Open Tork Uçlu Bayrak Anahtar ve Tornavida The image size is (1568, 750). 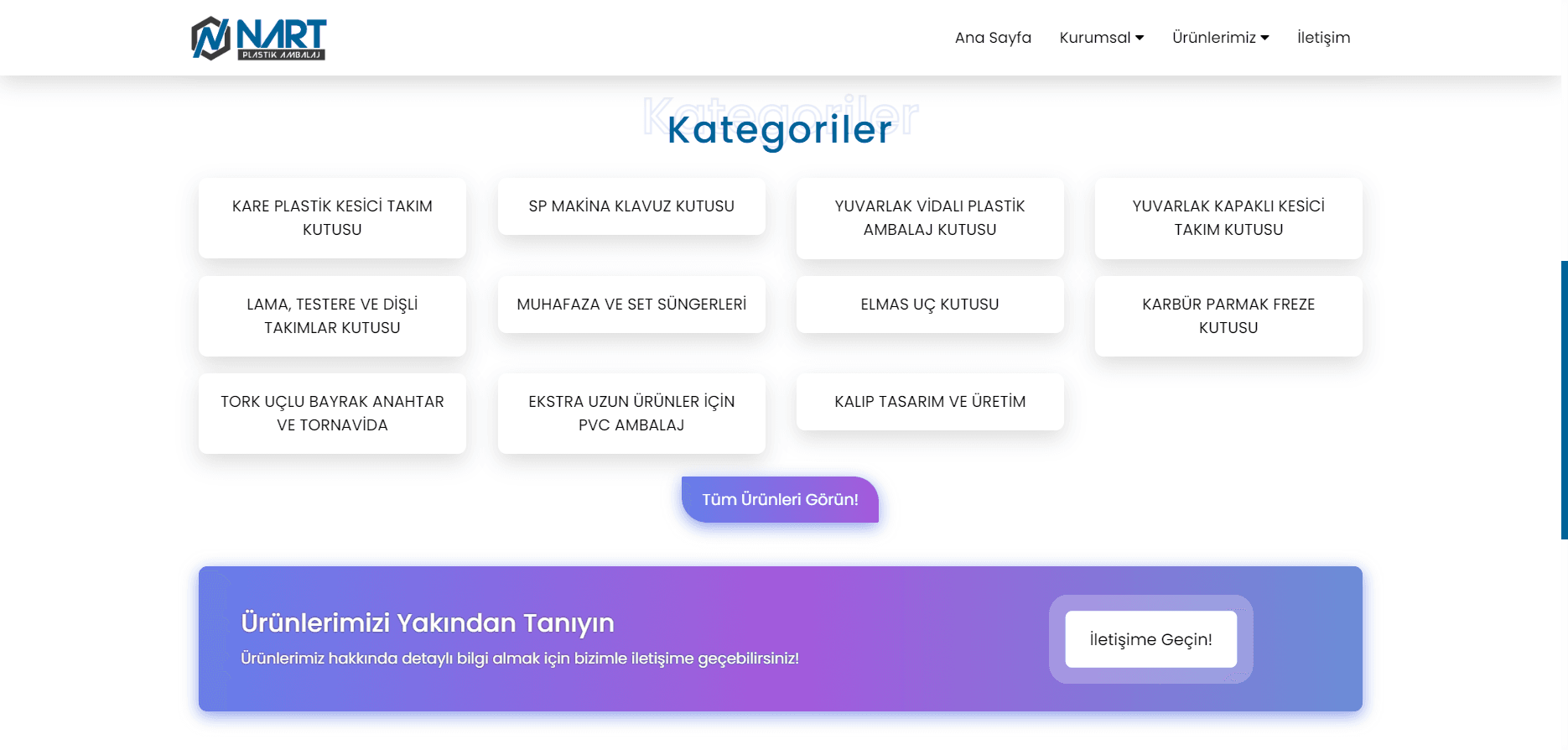pyautogui.click(x=332, y=414)
